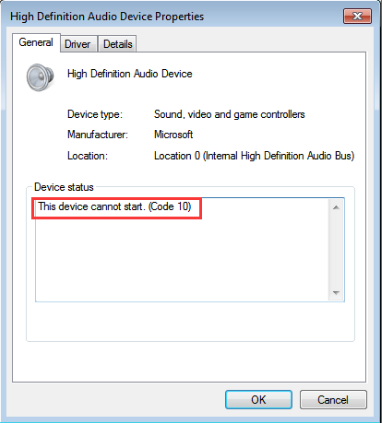Click the "This device cannot start" message
Viewport: 382px width, 423px height.
[114, 207]
